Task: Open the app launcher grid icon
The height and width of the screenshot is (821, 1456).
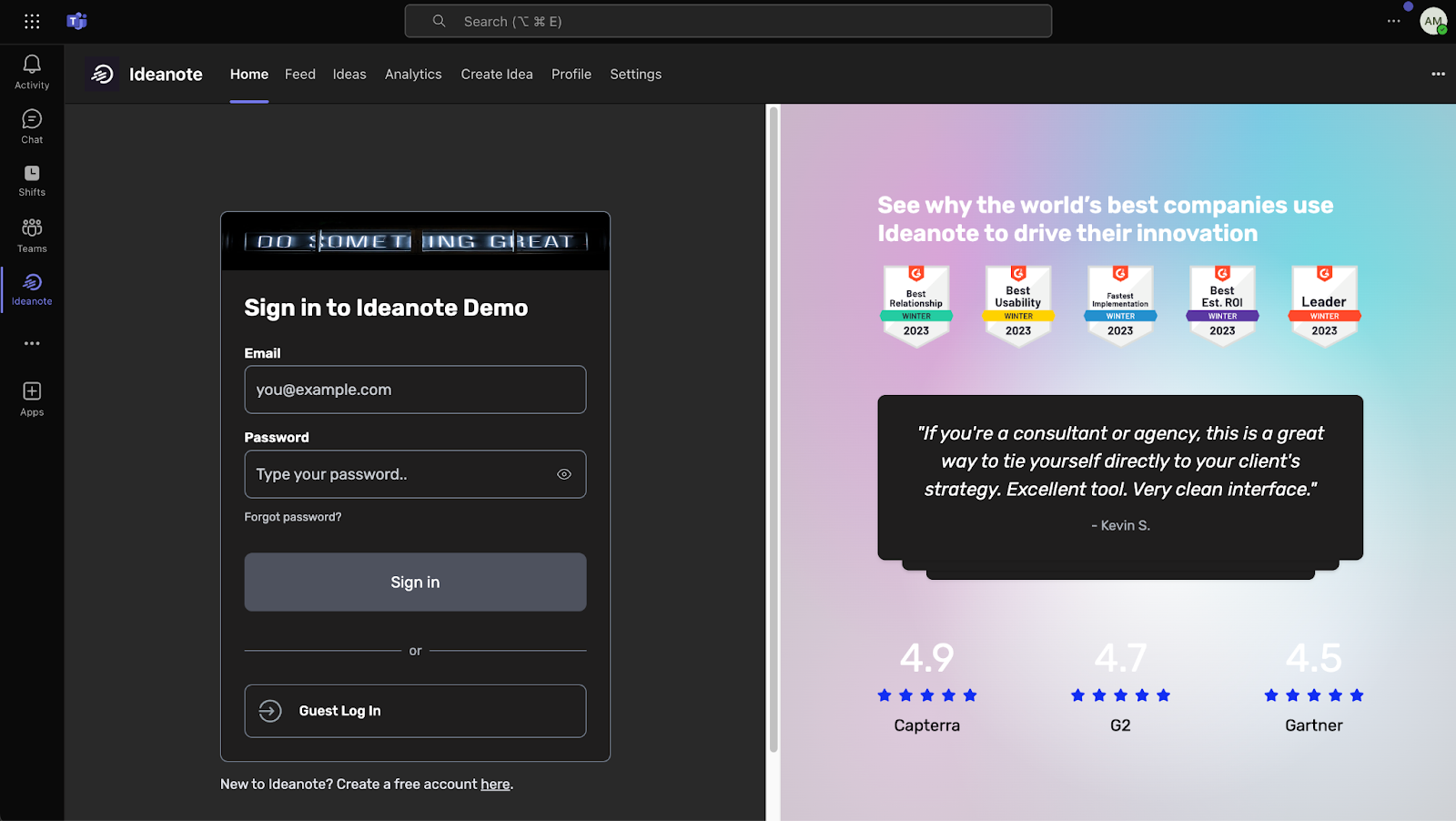Action: [32, 21]
